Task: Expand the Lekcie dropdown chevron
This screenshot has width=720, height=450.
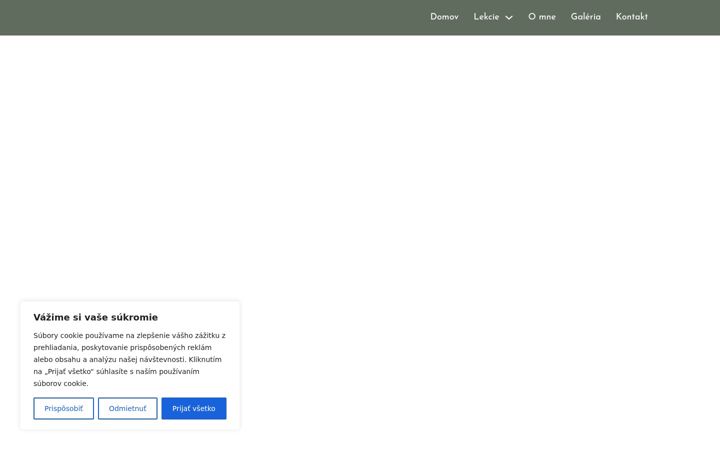Action: [x=509, y=17]
